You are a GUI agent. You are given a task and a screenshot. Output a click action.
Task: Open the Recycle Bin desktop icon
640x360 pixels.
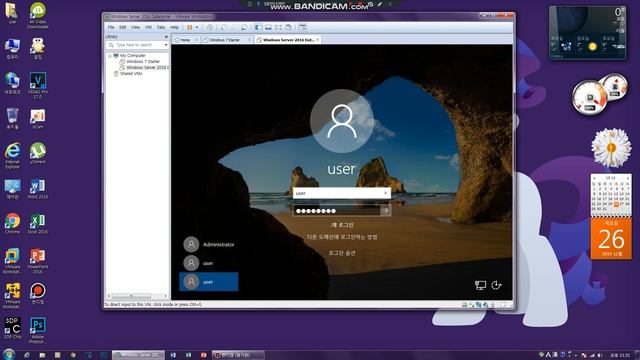coord(12,118)
